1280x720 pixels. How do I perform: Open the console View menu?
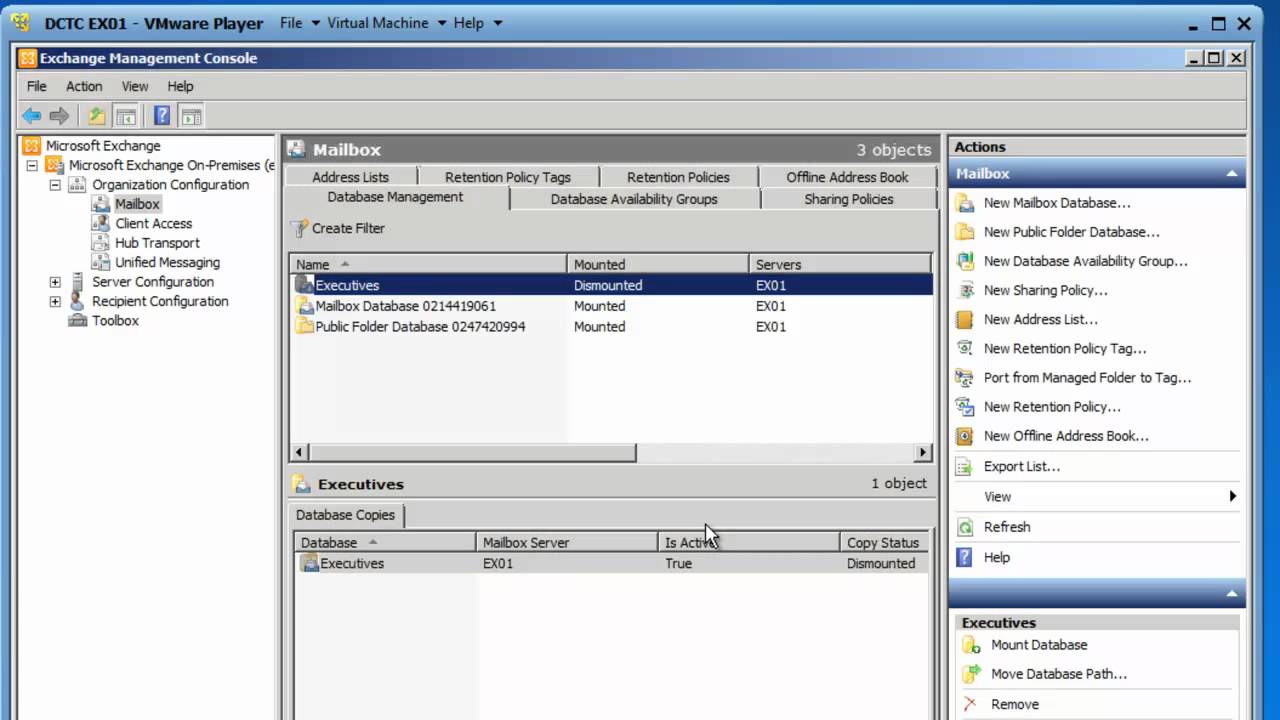[x=135, y=87]
